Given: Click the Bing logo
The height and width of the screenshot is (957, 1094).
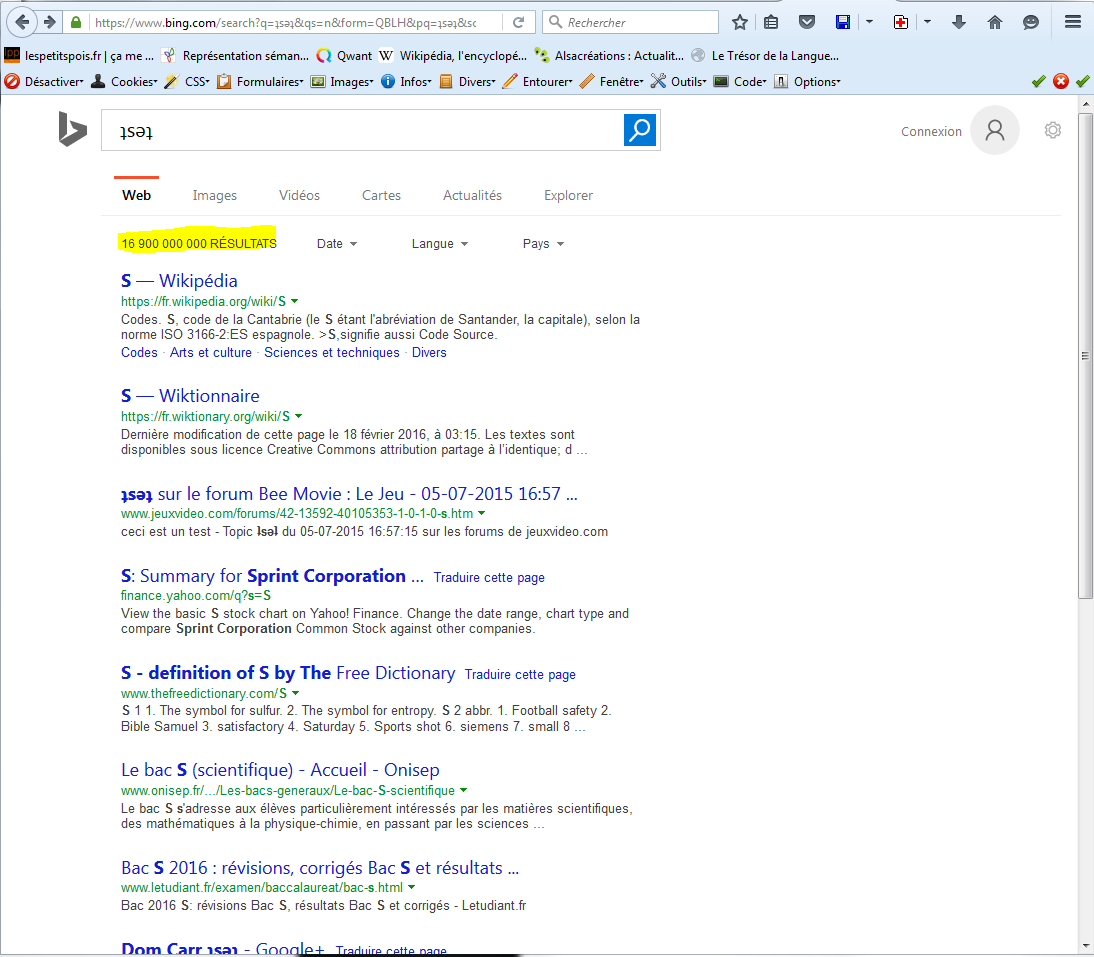Looking at the screenshot, I should click(x=72, y=130).
